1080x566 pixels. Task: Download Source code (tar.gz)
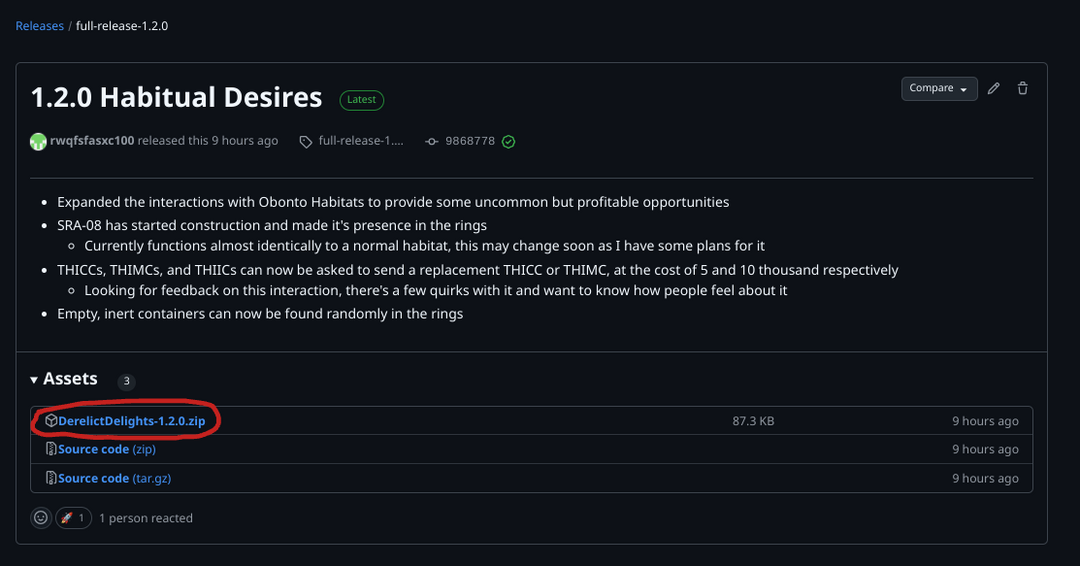click(114, 479)
